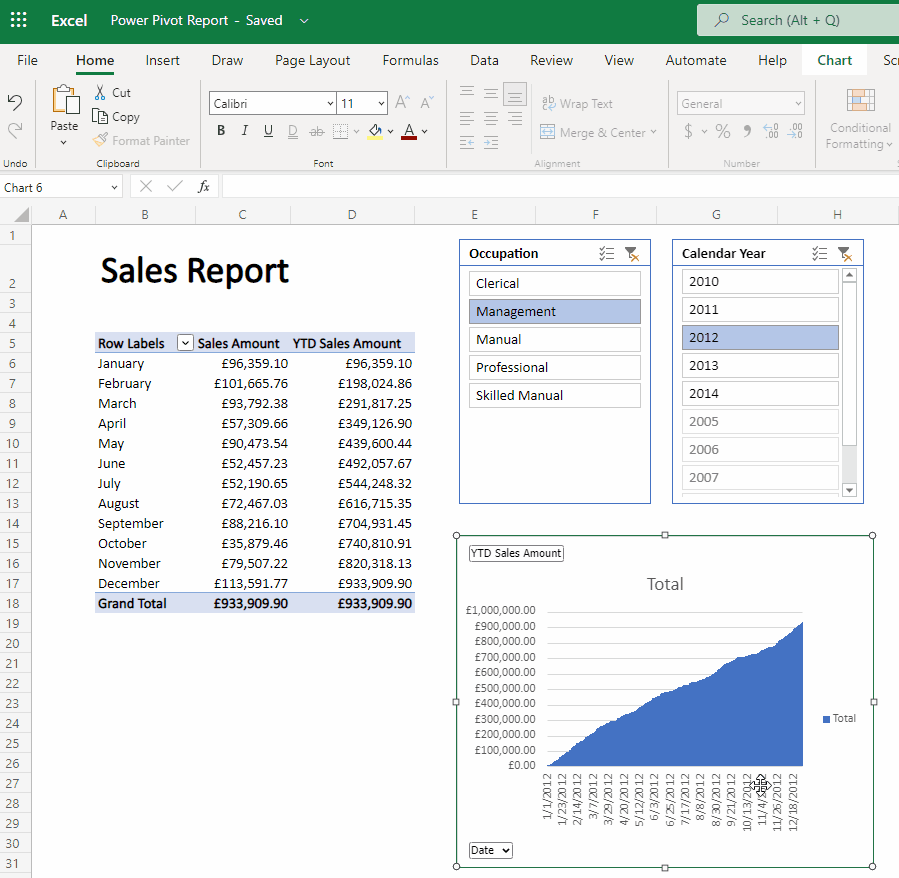Screen dimensions: 899x878
Task: Open the Calibri font name dropdown
Action: coord(330,103)
